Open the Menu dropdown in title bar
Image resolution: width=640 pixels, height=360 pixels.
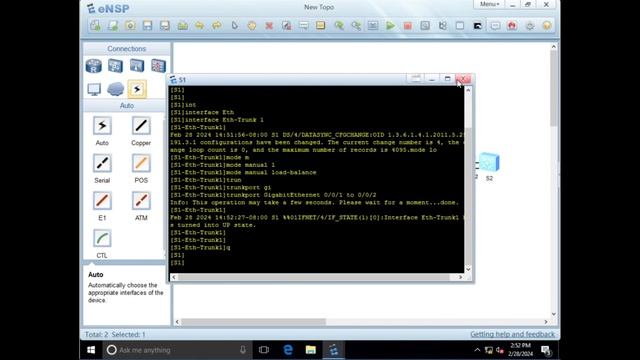pyautogui.click(x=489, y=4)
